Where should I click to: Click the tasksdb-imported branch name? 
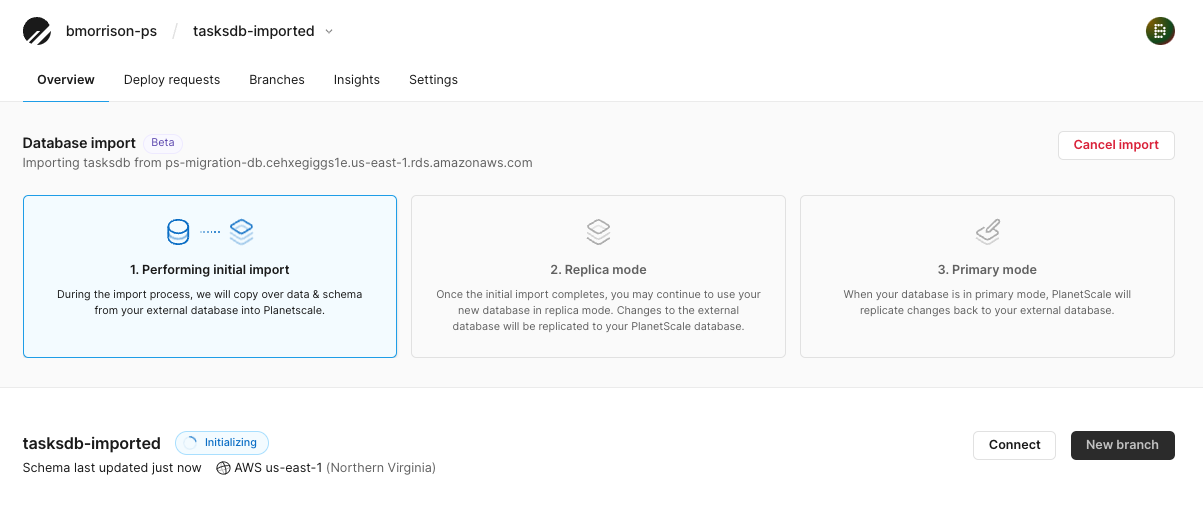coord(92,443)
